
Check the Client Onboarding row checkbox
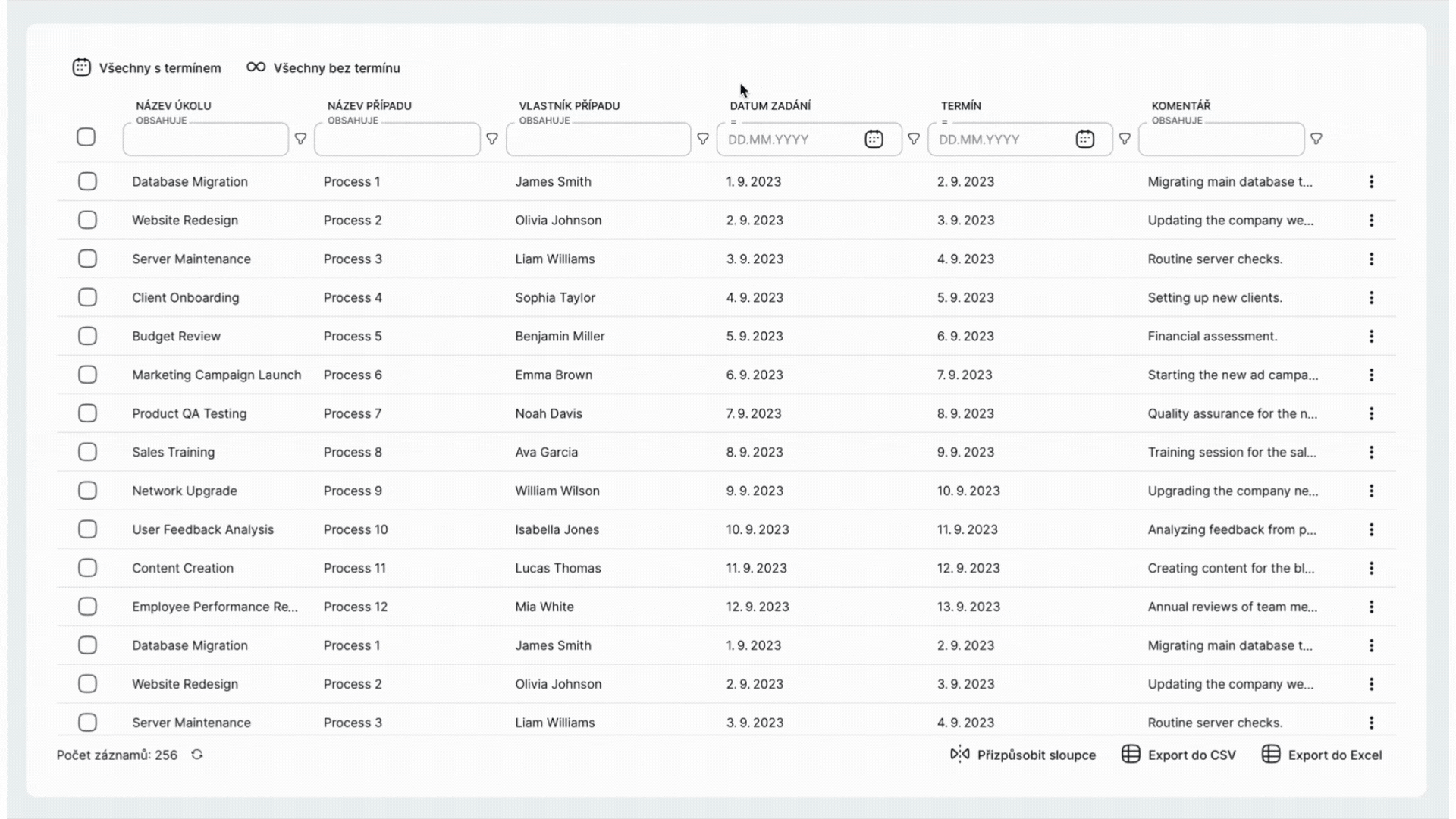tap(88, 297)
